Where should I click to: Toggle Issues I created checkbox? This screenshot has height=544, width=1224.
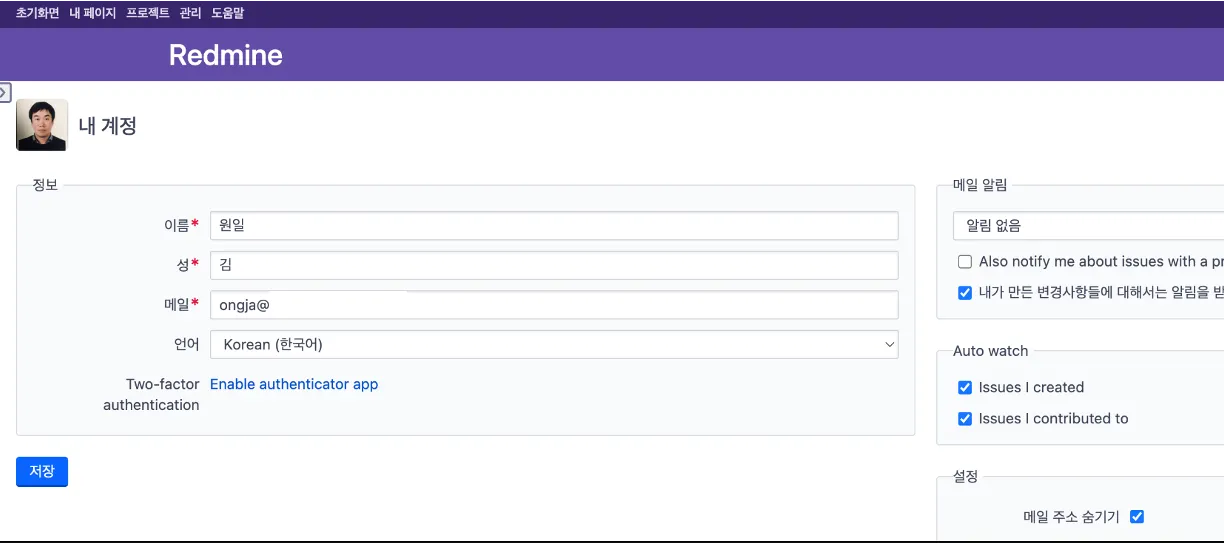point(965,388)
